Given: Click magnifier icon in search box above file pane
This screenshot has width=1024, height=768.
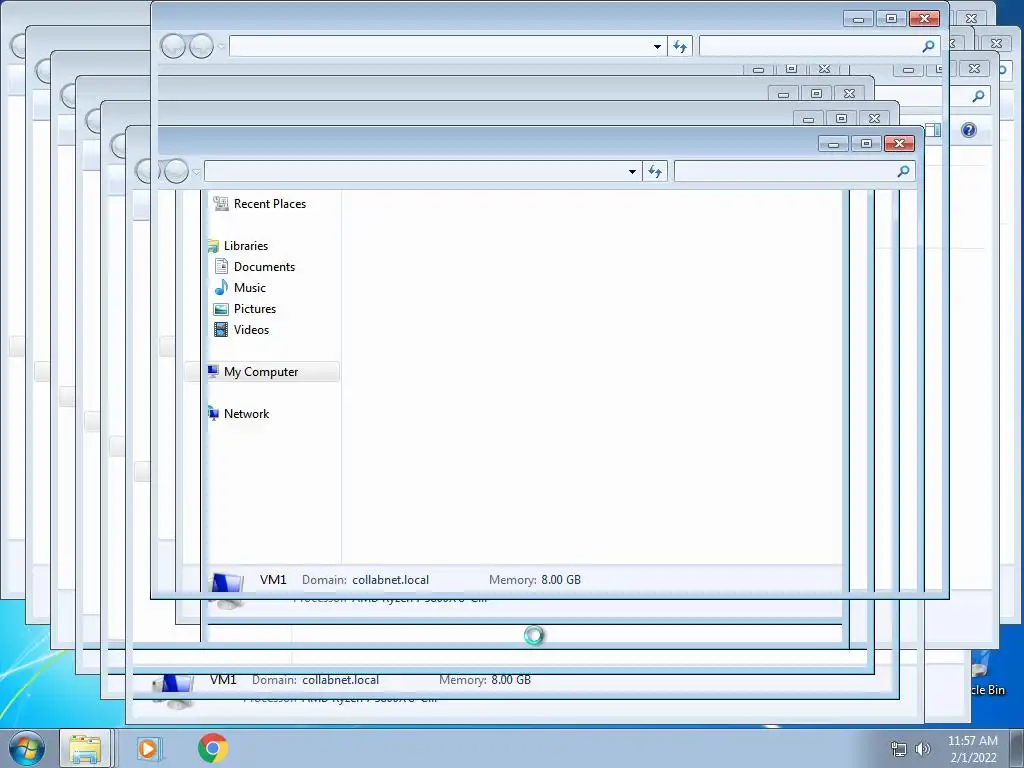Looking at the screenshot, I should tap(903, 172).
